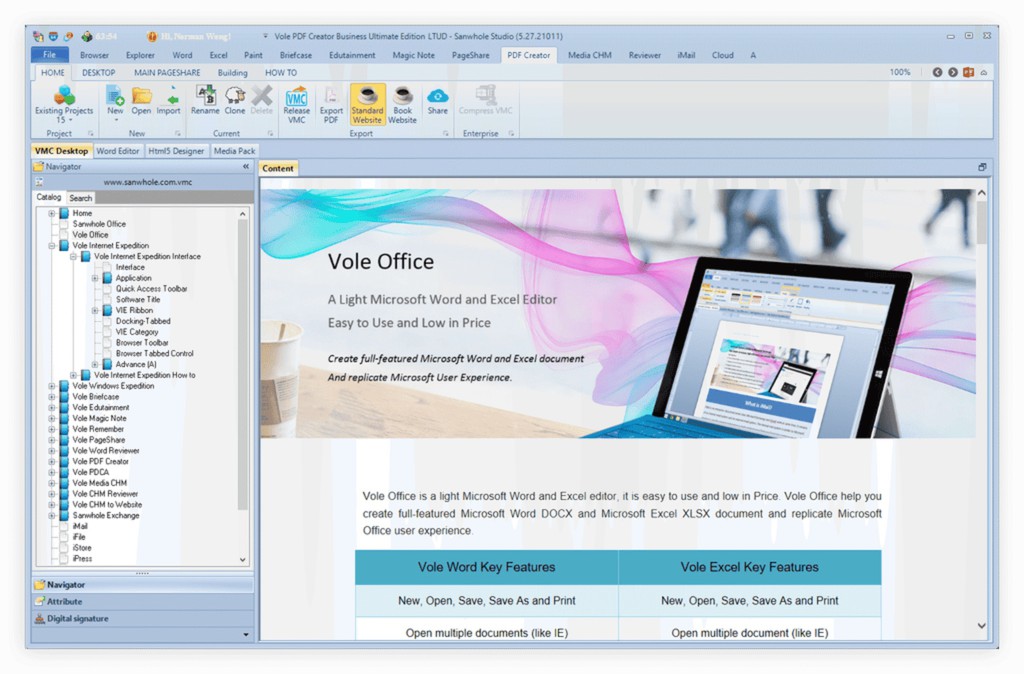Open the Standard Website export icon

[367, 103]
